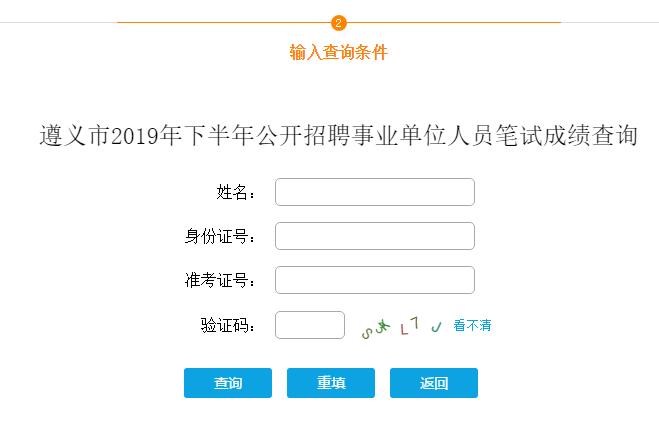
Task: Focus the 姓名 name input field
Action: coord(374,192)
